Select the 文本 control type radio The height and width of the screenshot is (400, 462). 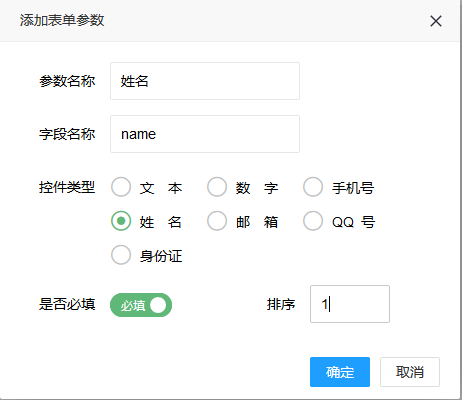coord(121,187)
